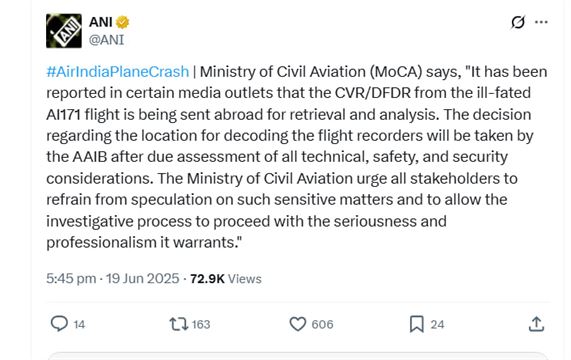Click the repost count 163
The width and height of the screenshot is (571, 360).
(x=201, y=324)
